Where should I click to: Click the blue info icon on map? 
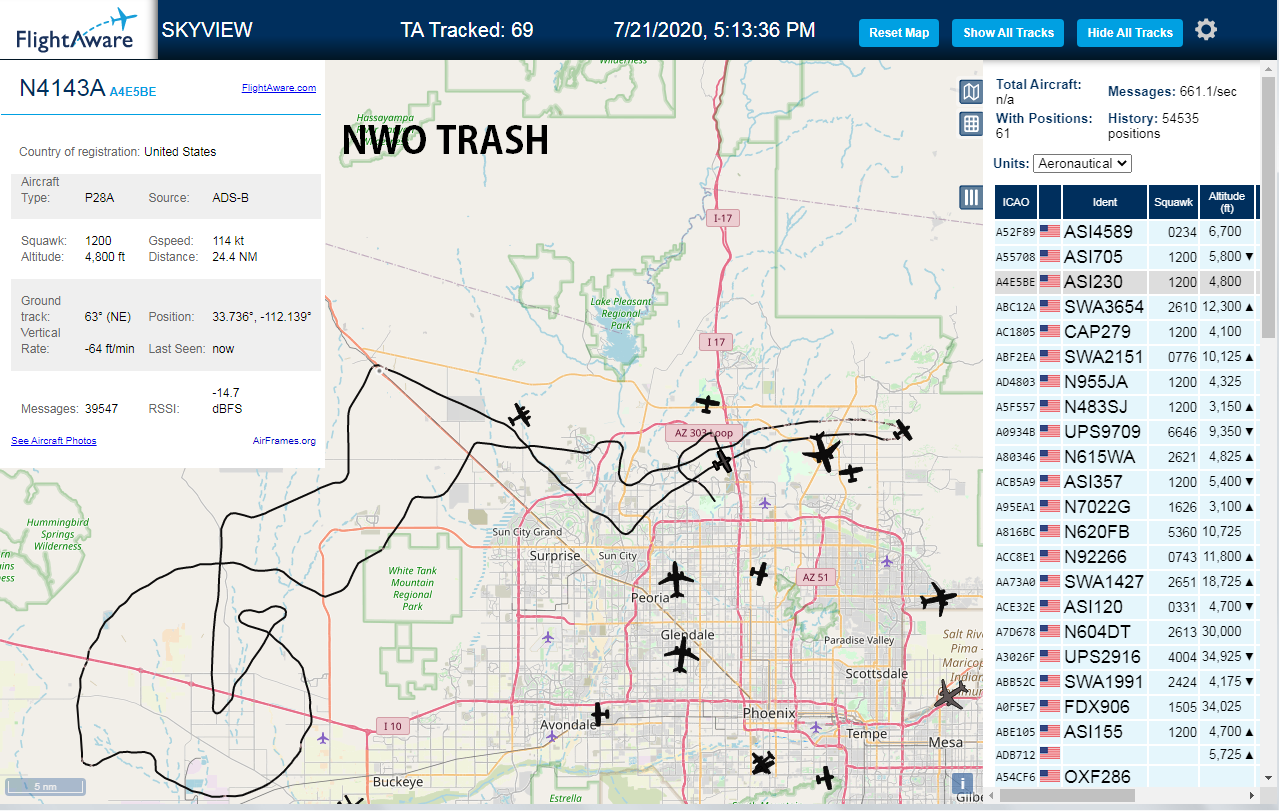[x=962, y=783]
